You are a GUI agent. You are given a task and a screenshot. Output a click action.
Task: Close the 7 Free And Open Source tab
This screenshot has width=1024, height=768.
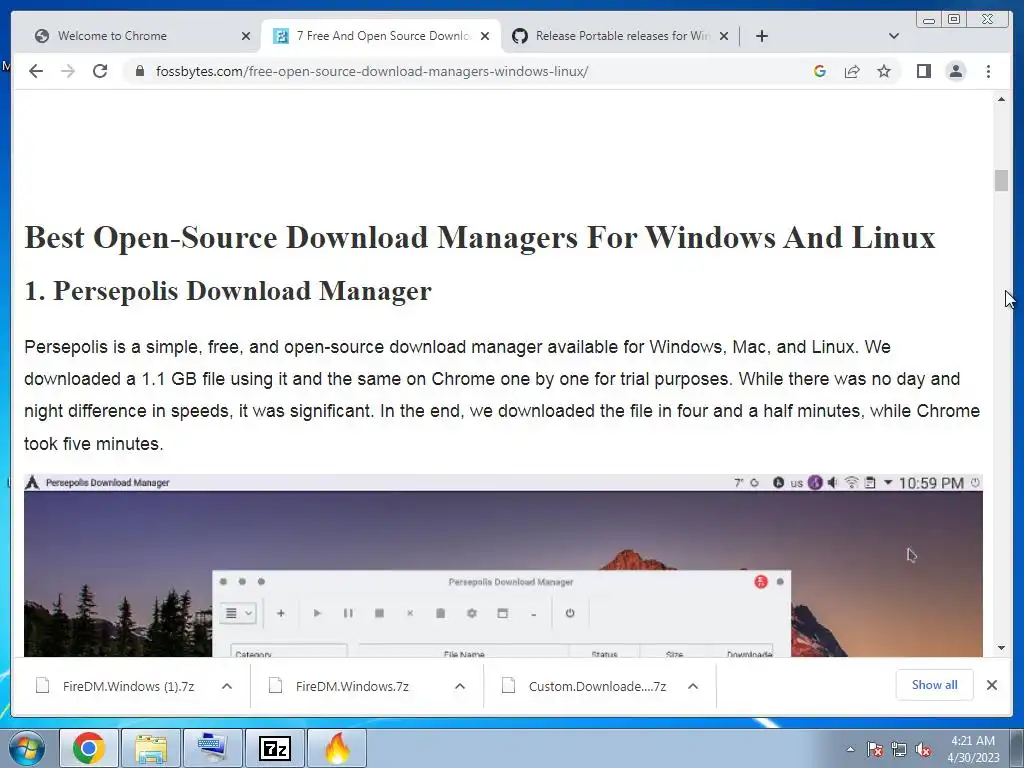coord(485,36)
